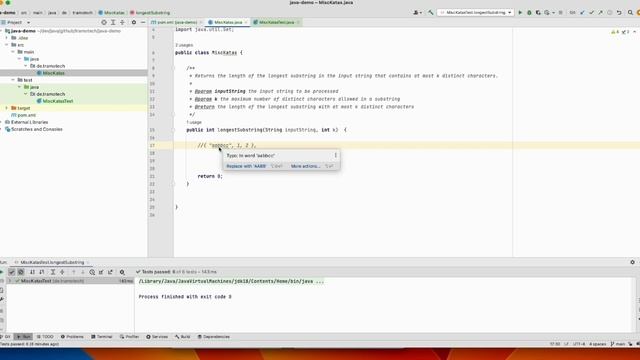Click longestSubstring in breadcrumb bar
Screen dimensions: 640x360
(150, 13)
